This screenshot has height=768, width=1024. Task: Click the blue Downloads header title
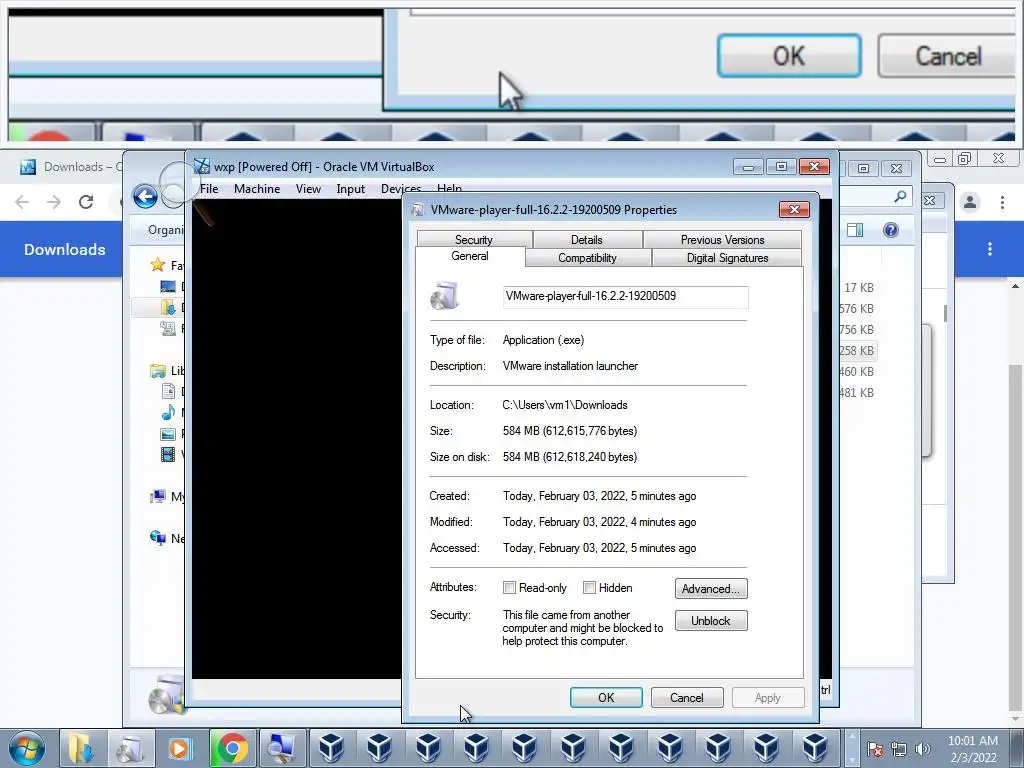point(65,249)
